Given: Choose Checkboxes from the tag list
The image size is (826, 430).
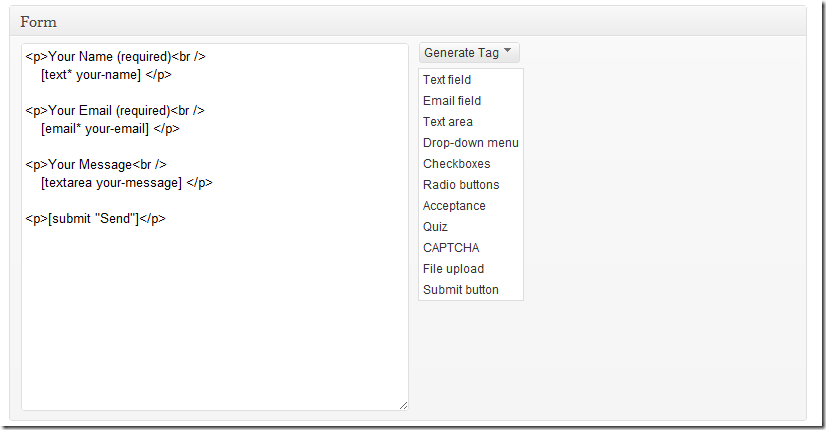Looking at the screenshot, I should tap(456, 164).
